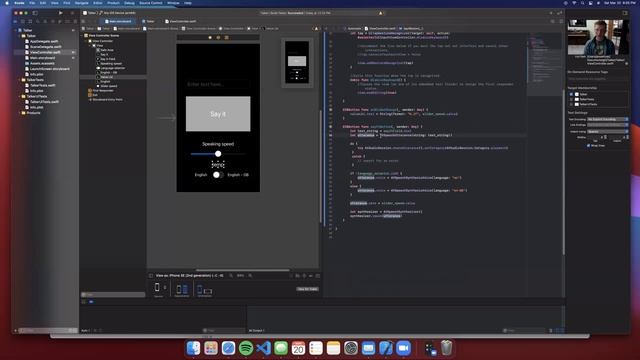Image resolution: width=640 pixels, height=360 pixels.
Task: Click the Exit icon in the scene dock
Action: click(x=227, y=38)
